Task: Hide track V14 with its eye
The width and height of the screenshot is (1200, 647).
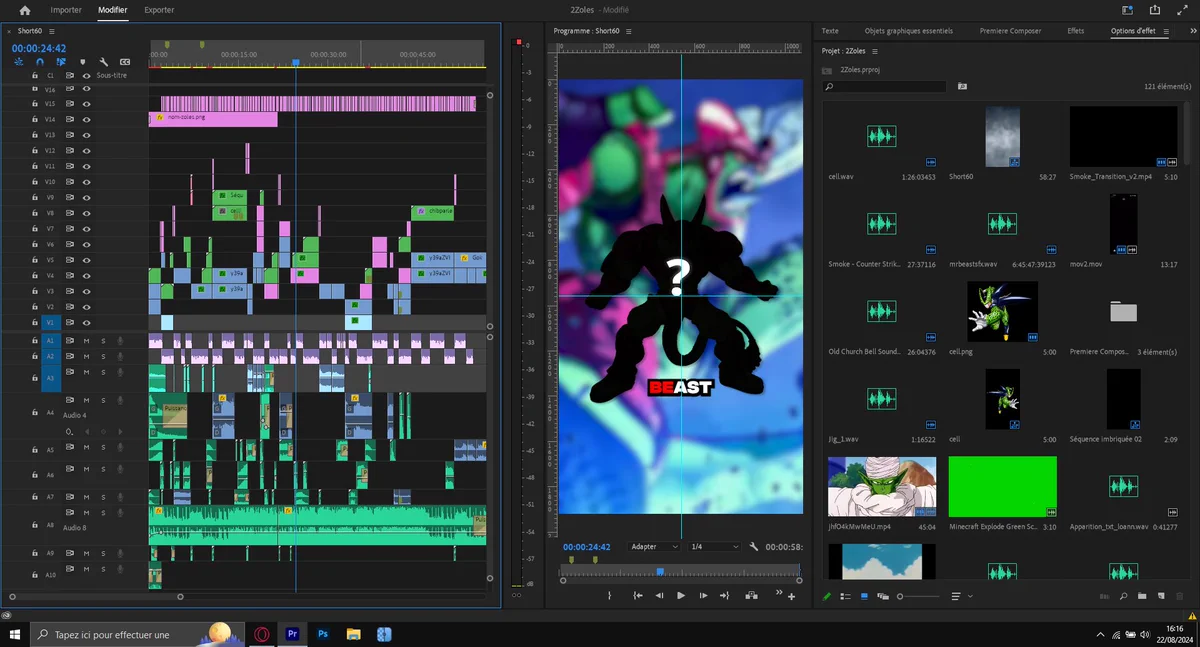Action: (x=87, y=119)
